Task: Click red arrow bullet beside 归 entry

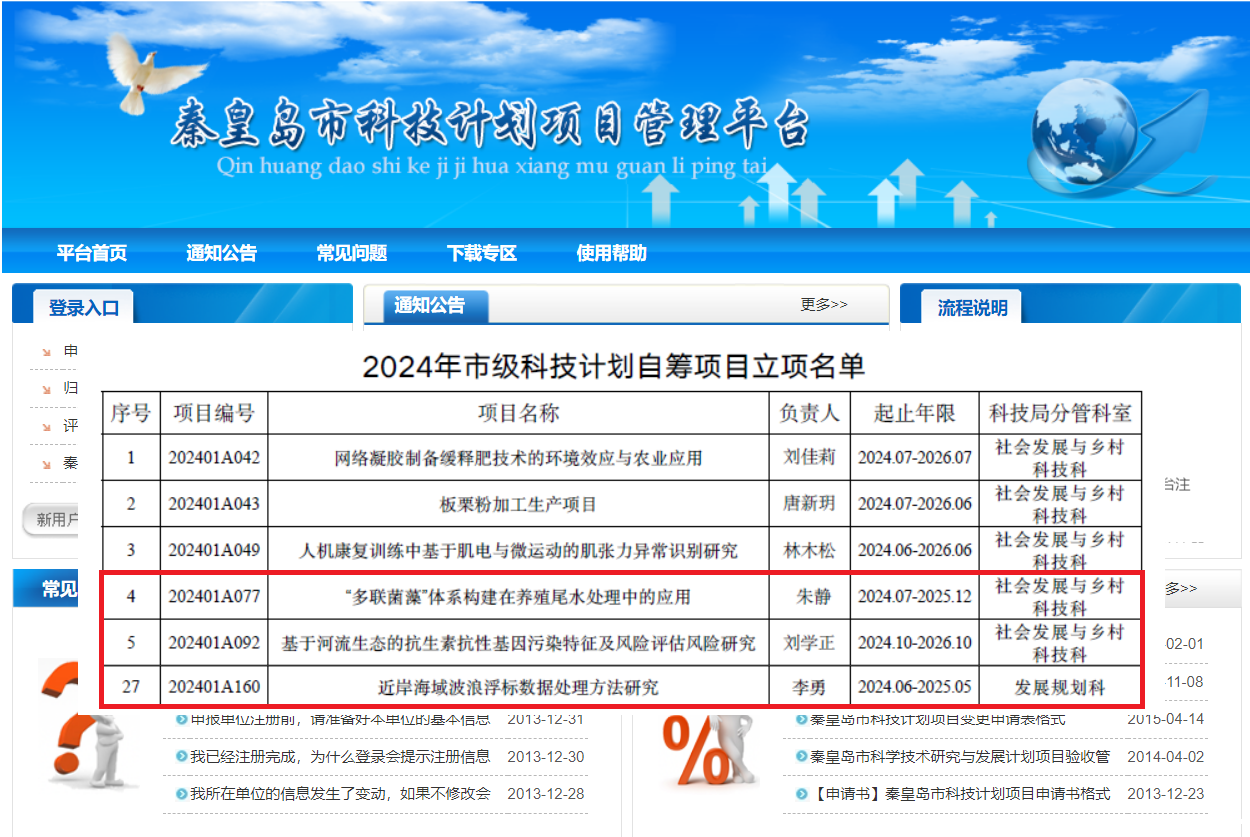Action: click(x=46, y=389)
